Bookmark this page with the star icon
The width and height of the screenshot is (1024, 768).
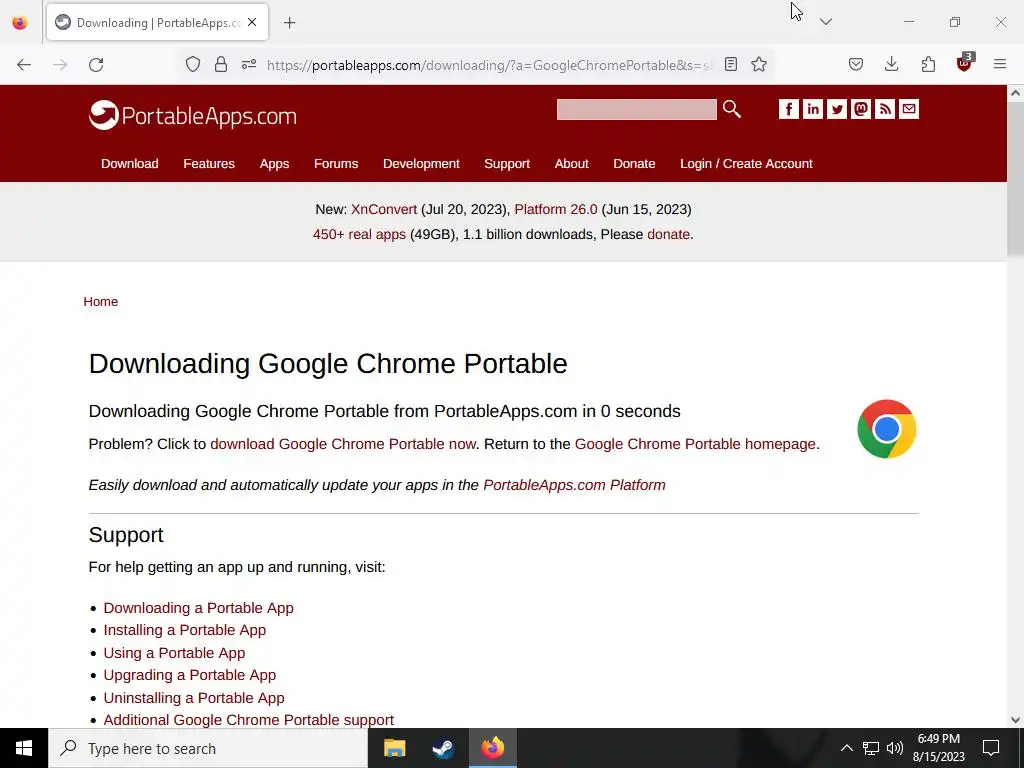(759, 64)
